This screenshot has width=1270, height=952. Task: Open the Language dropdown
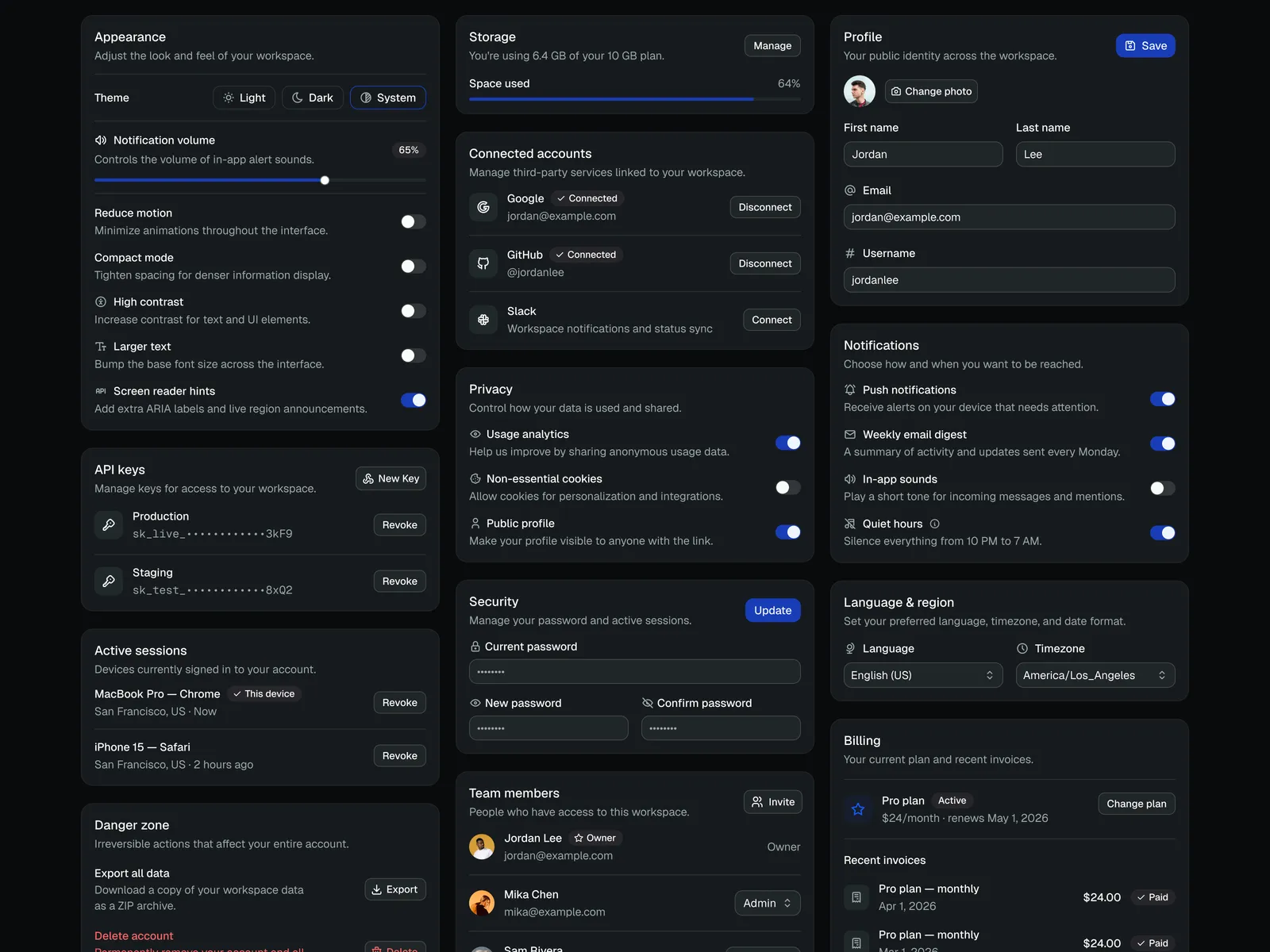[922, 675]
